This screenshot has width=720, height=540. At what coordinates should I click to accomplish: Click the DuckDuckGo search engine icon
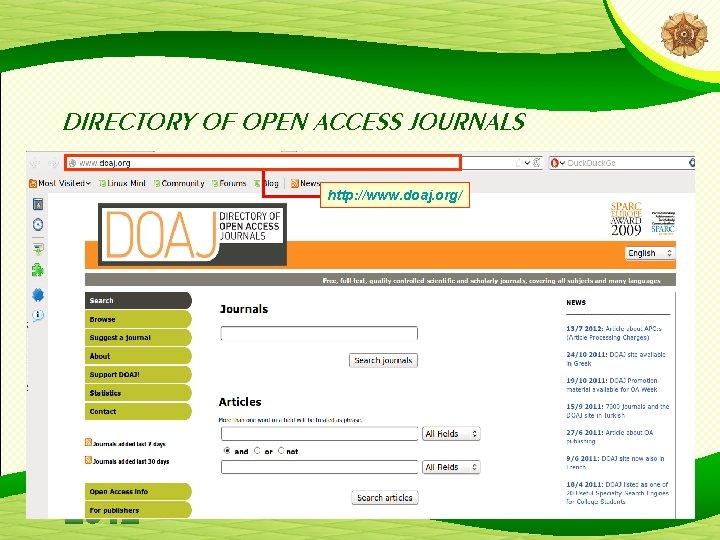[554, 163]
